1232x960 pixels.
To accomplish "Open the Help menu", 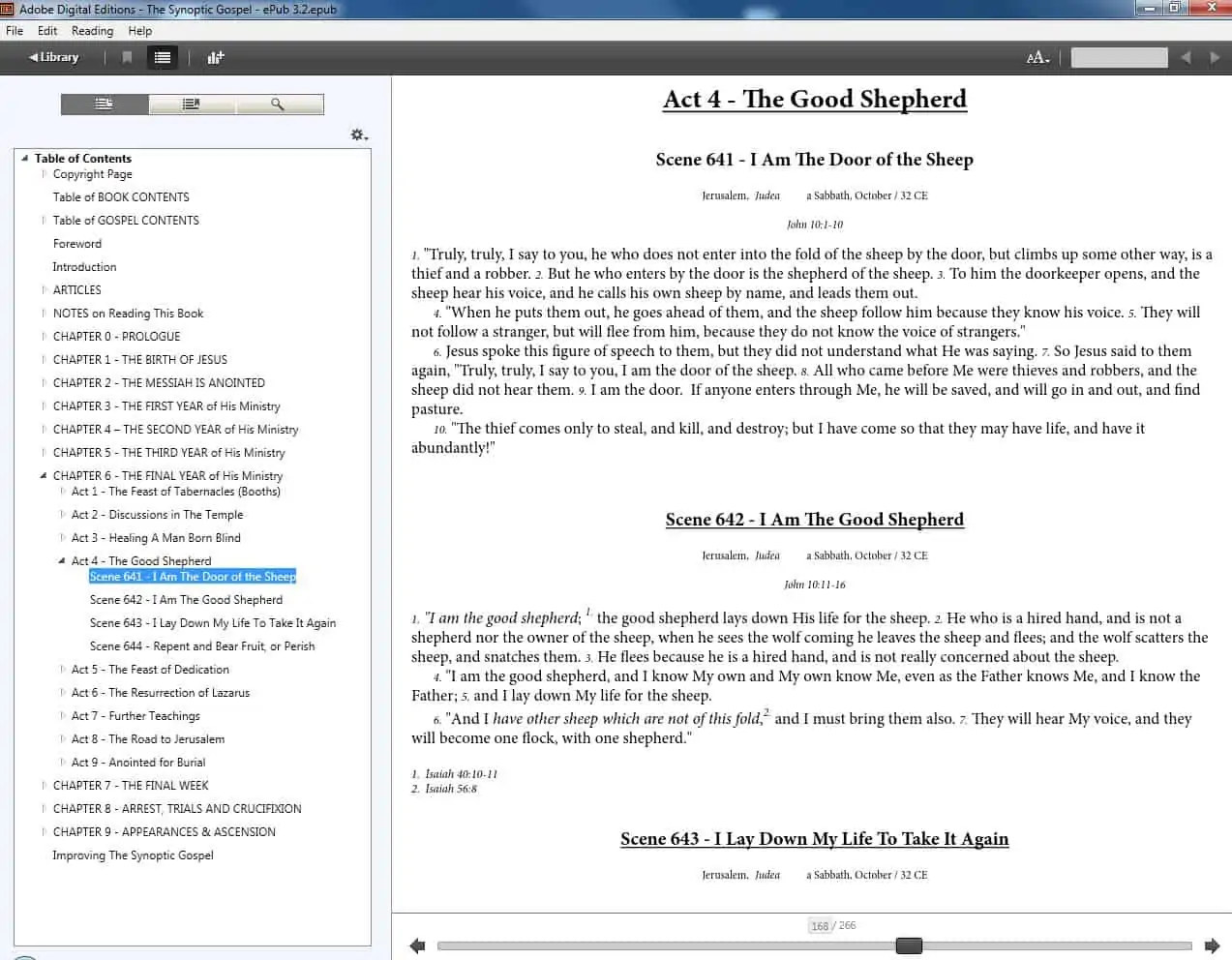I will click(139, 31).
